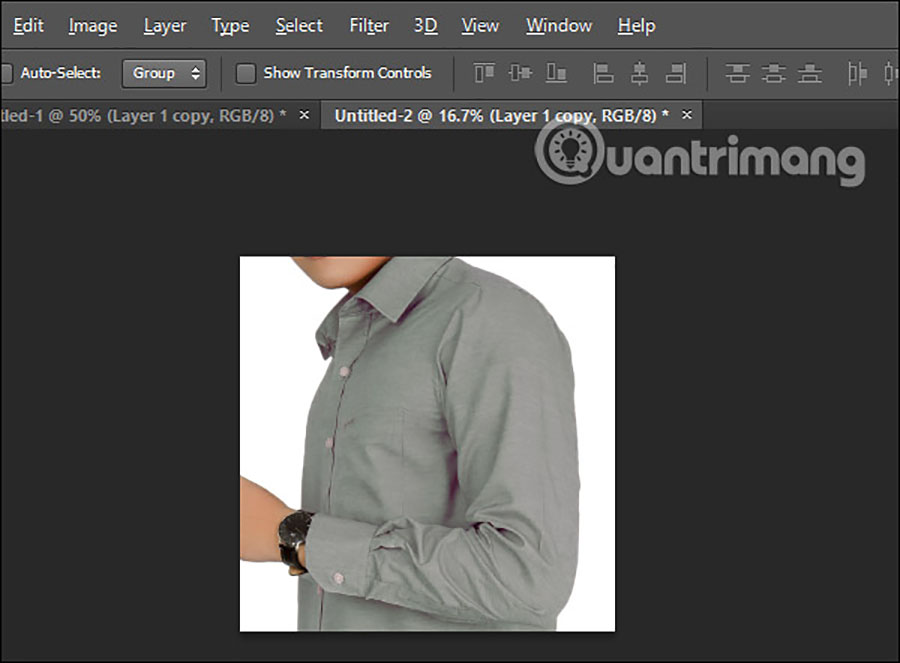Click the Align bottom edges icon

[556, 73]
